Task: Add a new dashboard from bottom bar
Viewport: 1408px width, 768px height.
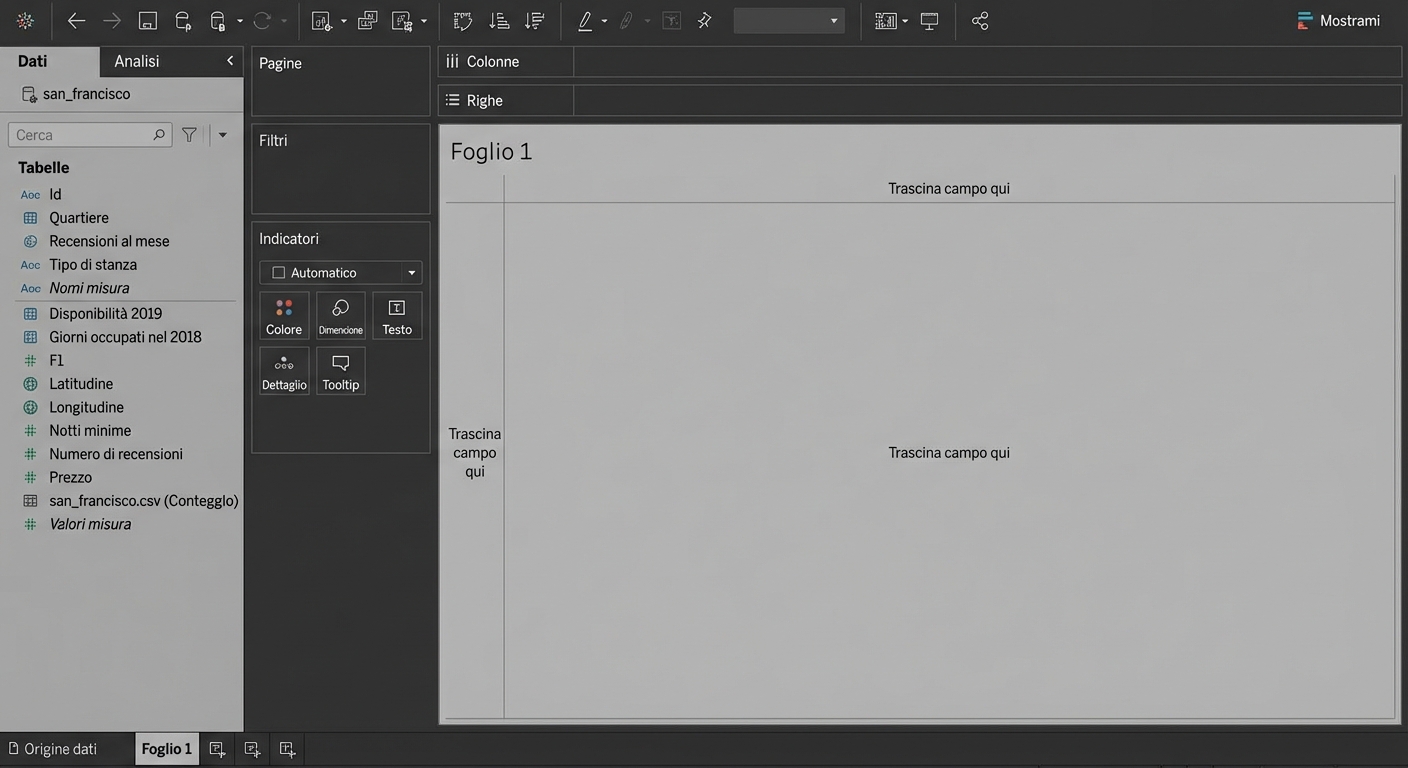Action: [x=252, y=749]
